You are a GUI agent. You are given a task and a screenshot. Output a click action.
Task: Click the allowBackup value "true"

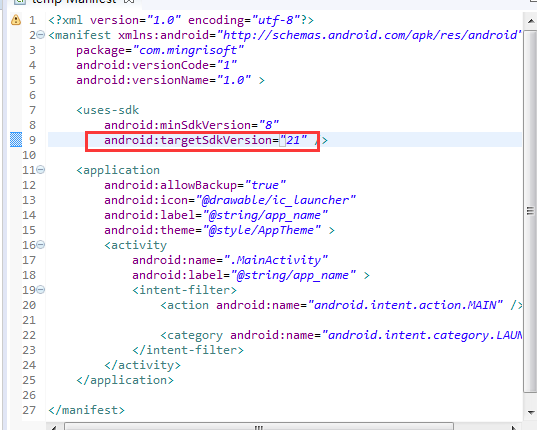265,185
